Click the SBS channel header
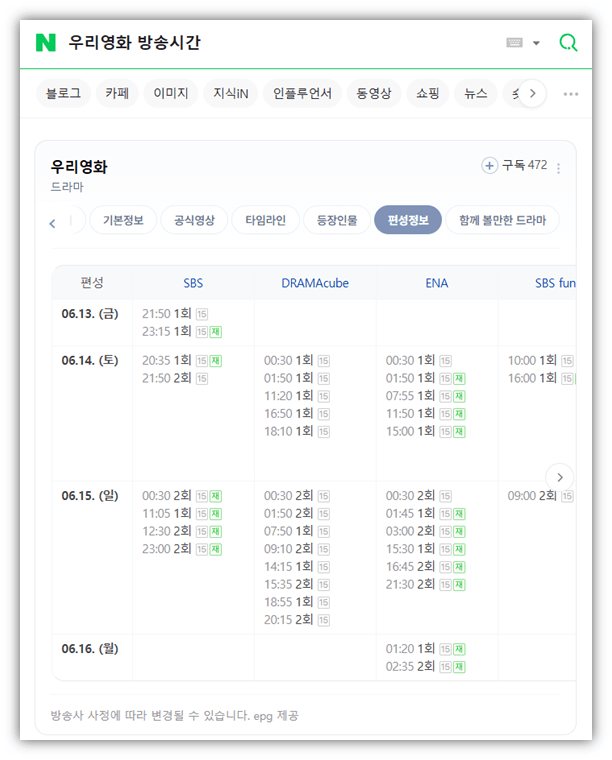Screen dimensions: 612x760 [x=193, y=283]
